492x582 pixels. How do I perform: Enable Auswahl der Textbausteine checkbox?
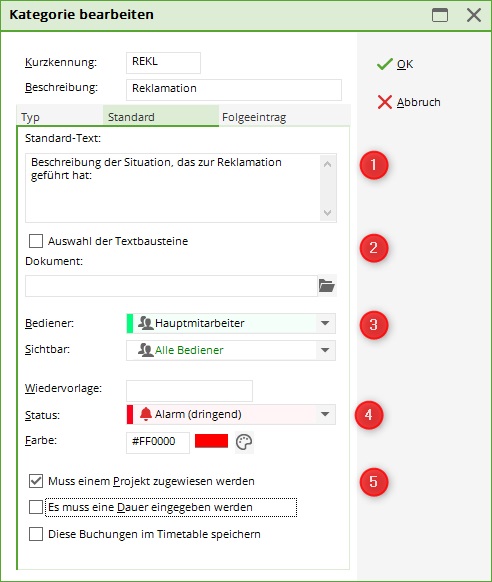[36, 241]
